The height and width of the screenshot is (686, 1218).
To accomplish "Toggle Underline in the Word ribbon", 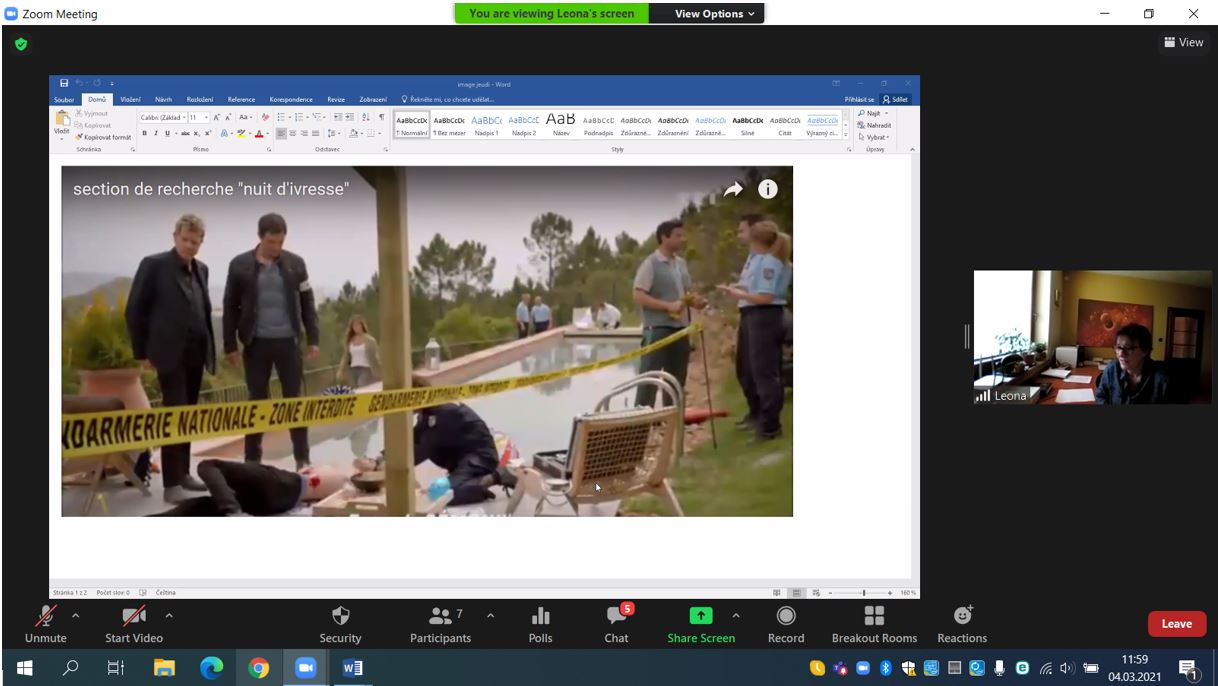I will click(167, 133).
